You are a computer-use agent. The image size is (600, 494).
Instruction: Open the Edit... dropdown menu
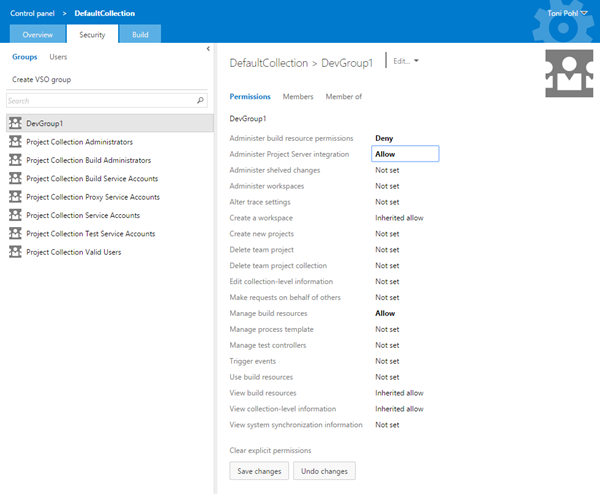(x=406, y=61)
